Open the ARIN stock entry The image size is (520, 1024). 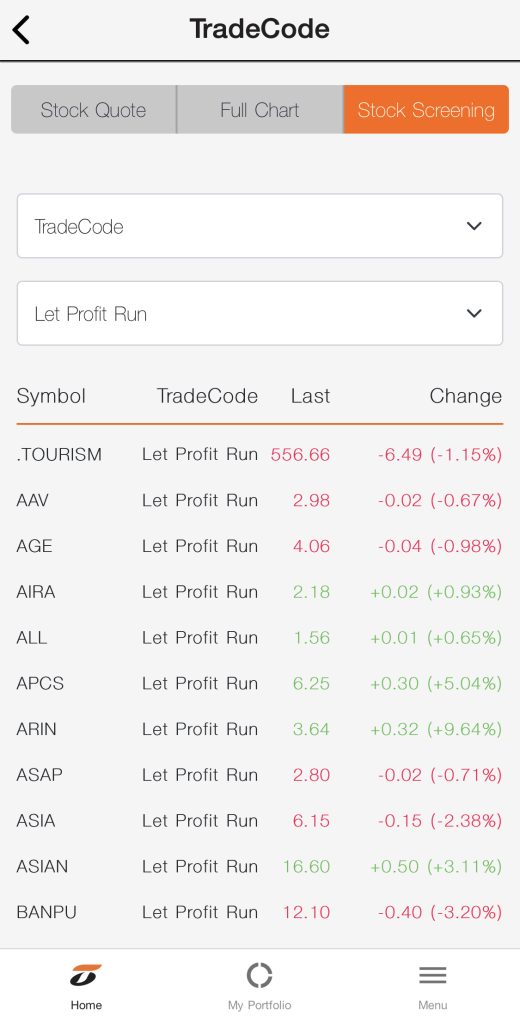coord(259,729)
